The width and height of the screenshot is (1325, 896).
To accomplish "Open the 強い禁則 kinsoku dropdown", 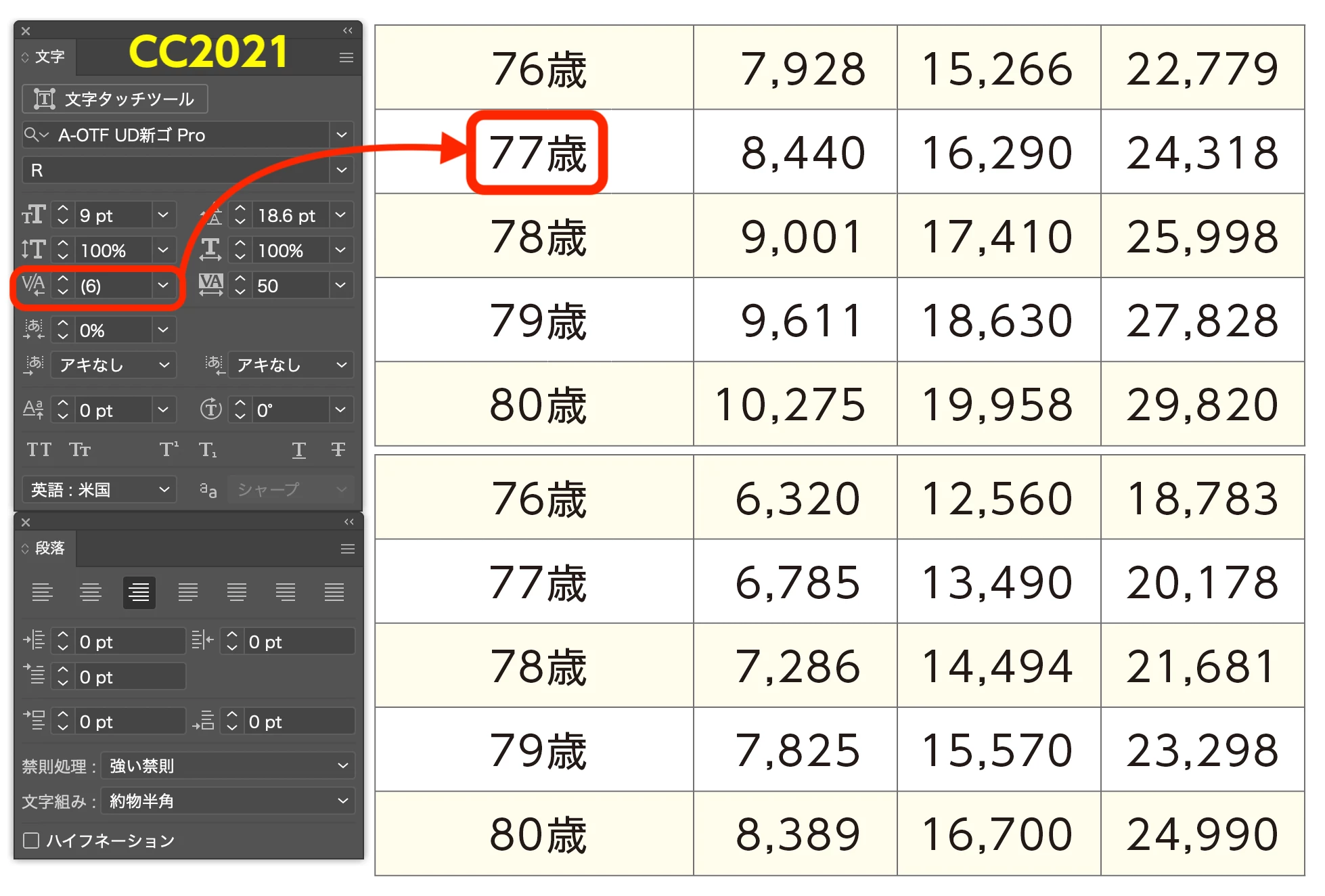I will pyautogui.click(x=228, y=765).
